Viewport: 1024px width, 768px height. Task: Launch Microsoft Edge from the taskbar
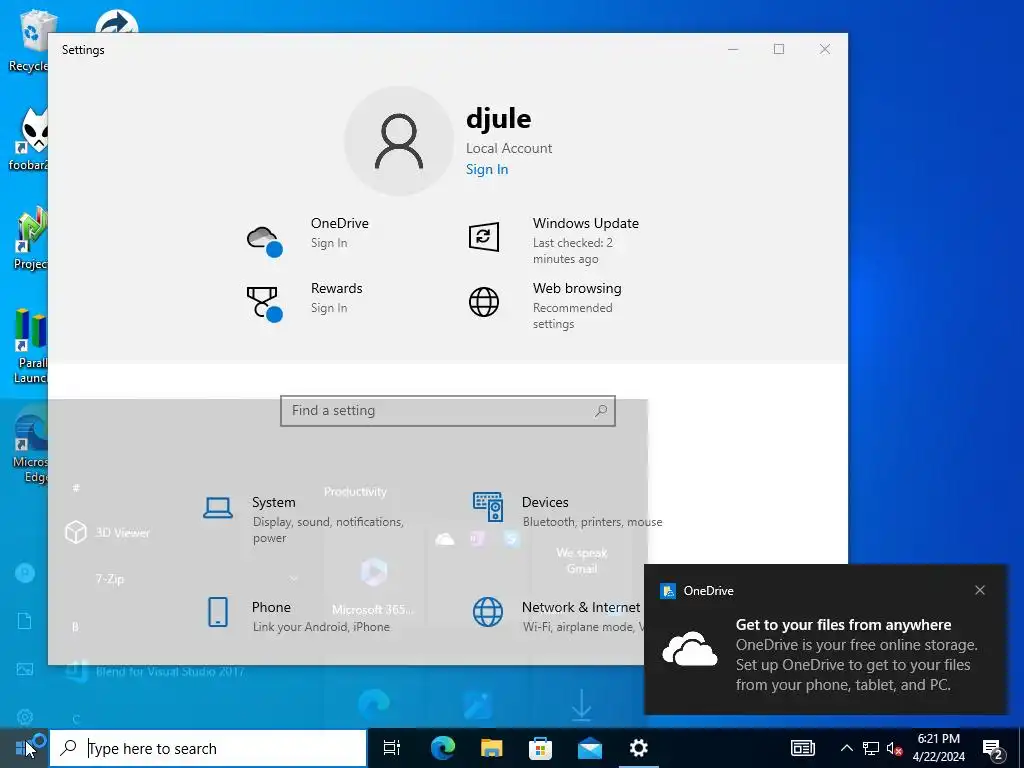tap(442, 748)
